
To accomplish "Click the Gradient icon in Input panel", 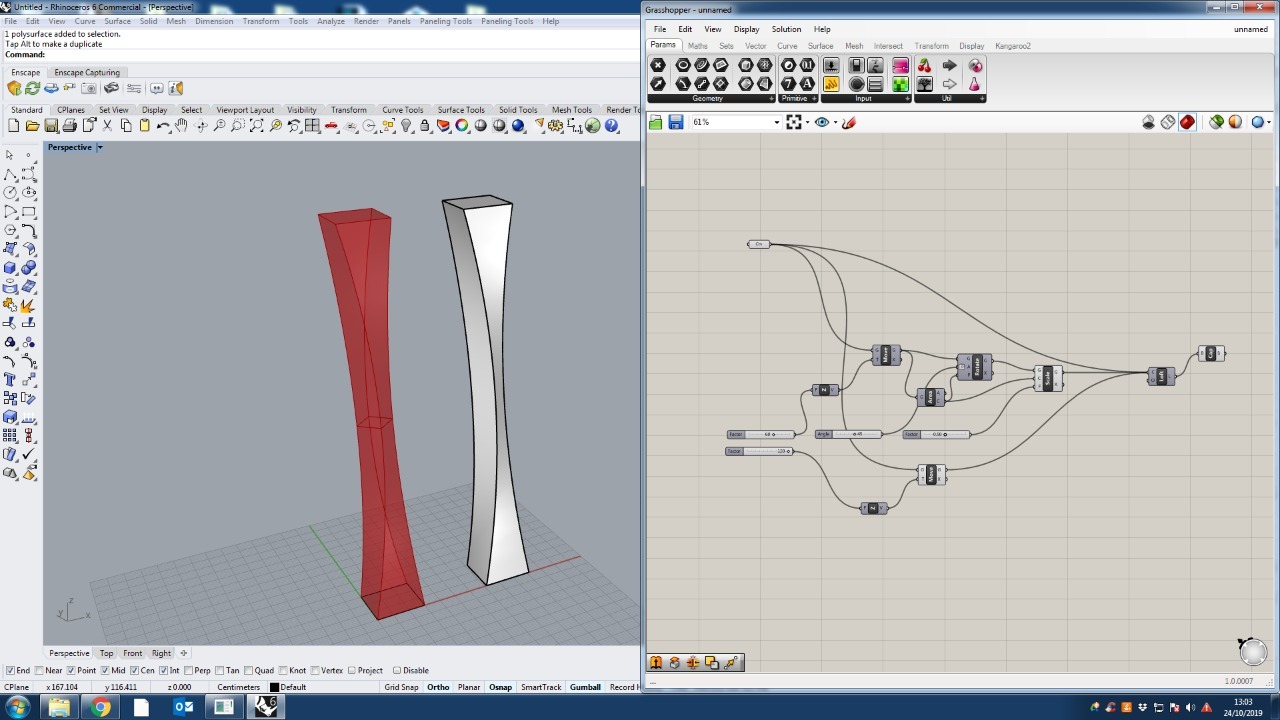I will click(x=901, y=65).
